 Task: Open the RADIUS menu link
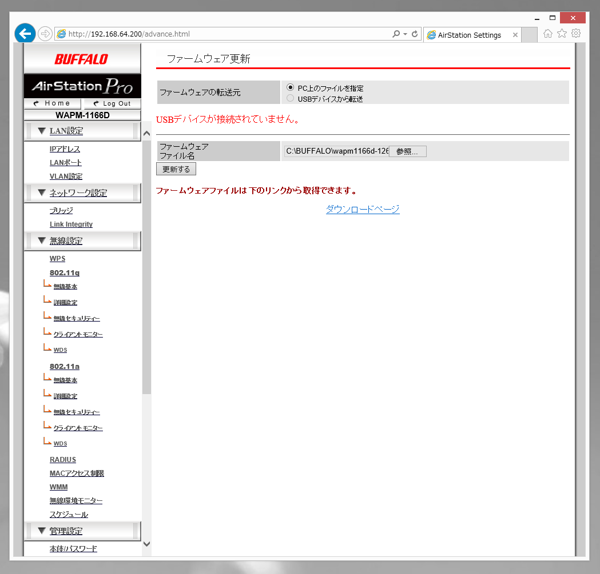[x=63, y=460]
